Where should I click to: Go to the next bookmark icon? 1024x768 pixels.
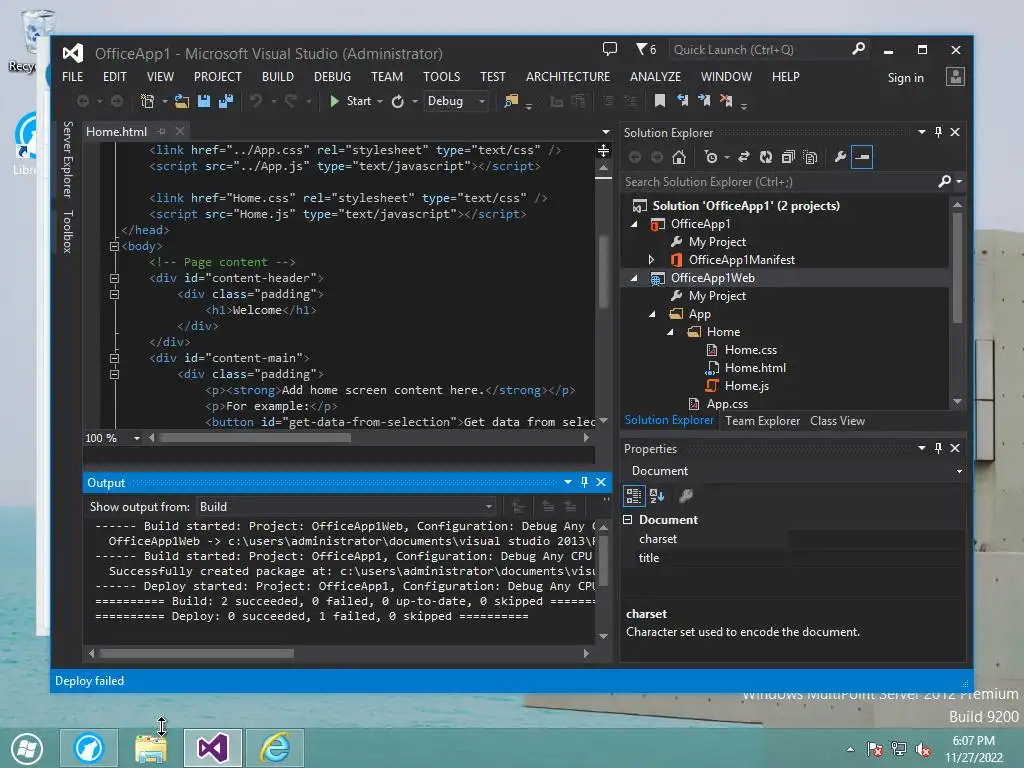(x=704, y=101)
